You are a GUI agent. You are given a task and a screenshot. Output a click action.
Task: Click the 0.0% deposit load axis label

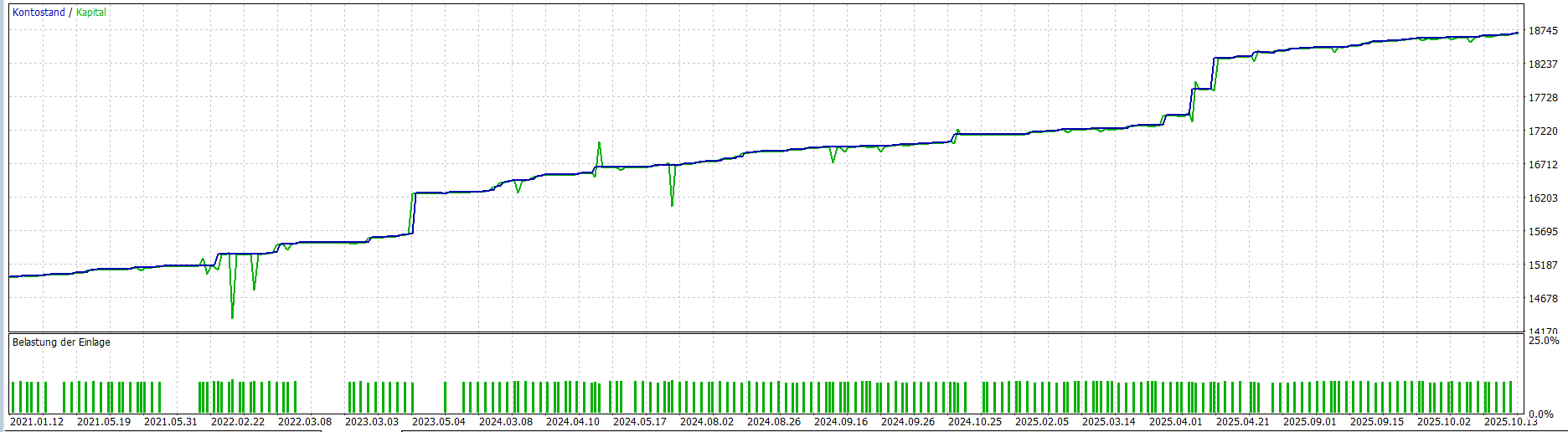pos(1541,414)
